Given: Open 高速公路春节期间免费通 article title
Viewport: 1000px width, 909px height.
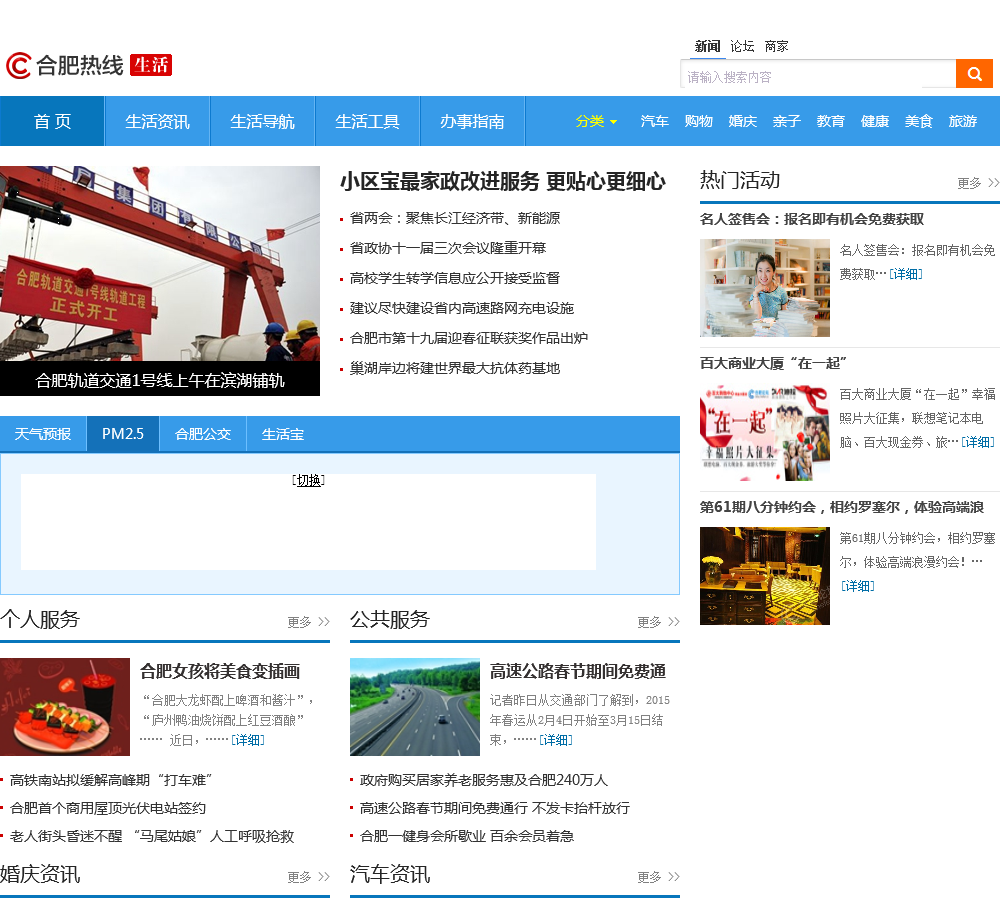Looking at the screenshot, I should click(x=578, y=671).
